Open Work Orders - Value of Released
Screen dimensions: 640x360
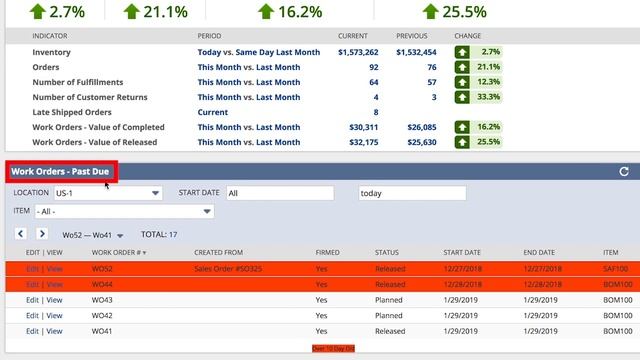(x=95, y=142)
